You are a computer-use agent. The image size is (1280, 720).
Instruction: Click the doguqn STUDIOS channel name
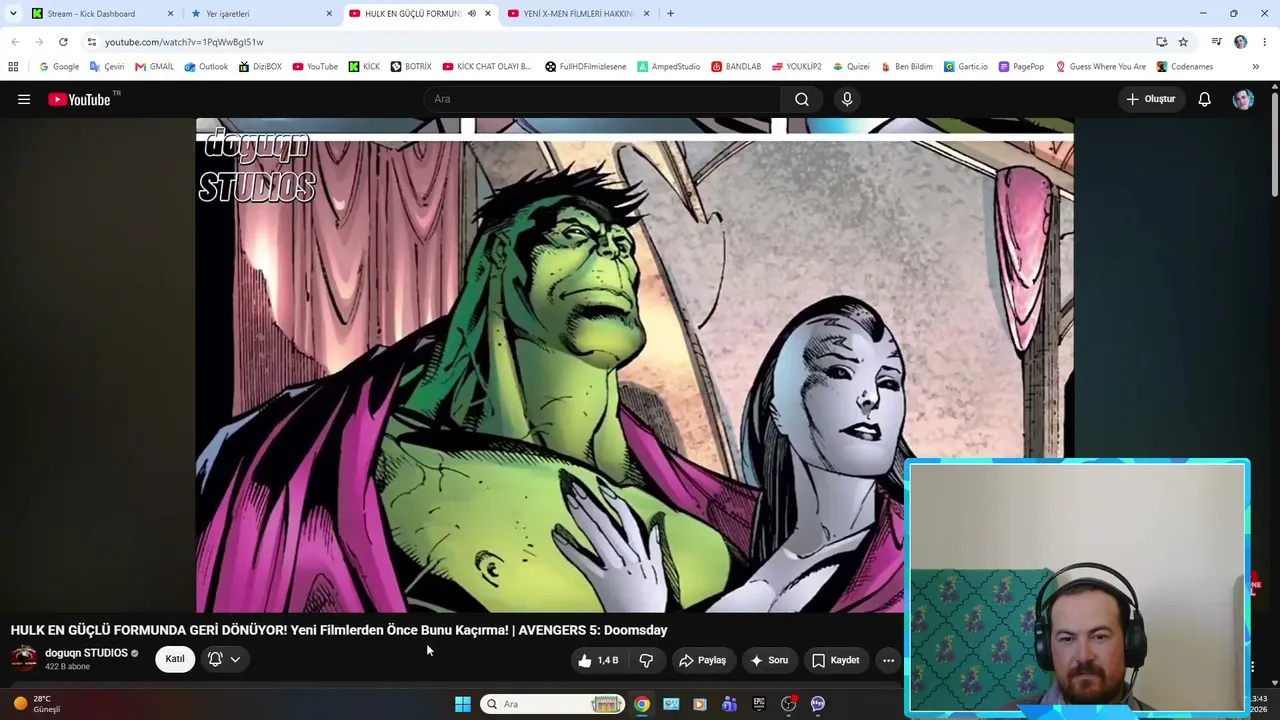pos(86,653)
